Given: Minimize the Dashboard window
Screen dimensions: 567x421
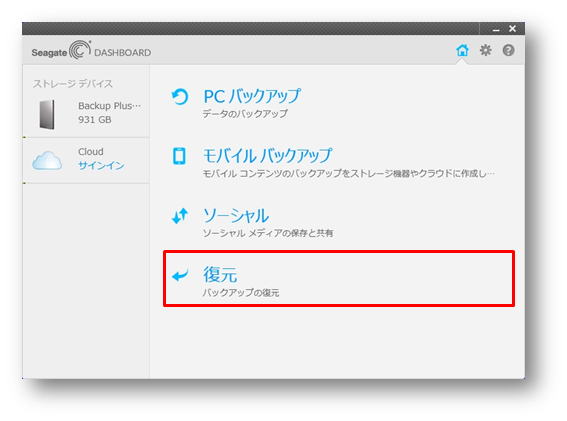Looking at the screenshot, I should point(496,29).
